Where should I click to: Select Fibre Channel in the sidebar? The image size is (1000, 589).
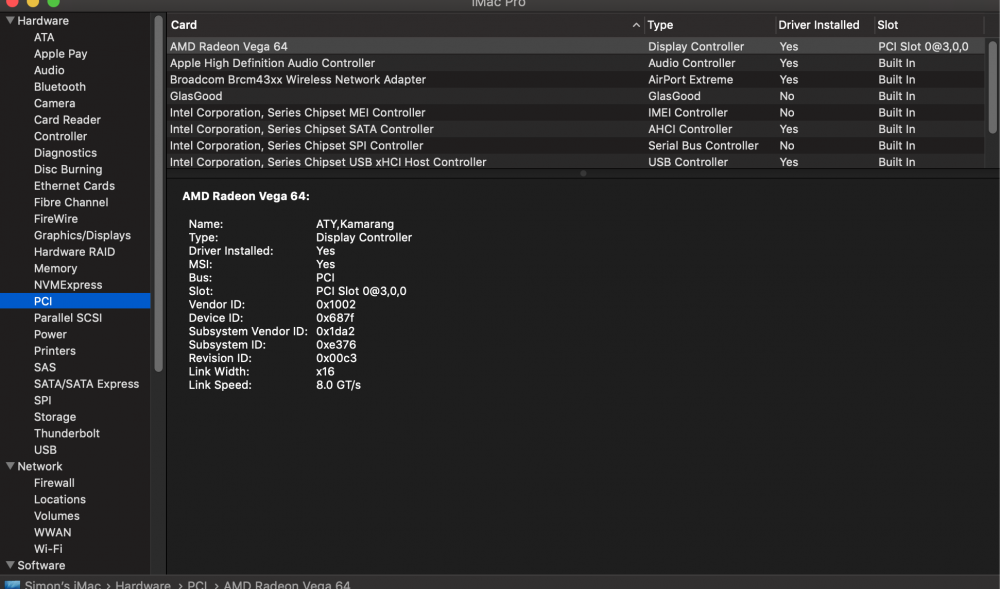click(71, 202)
